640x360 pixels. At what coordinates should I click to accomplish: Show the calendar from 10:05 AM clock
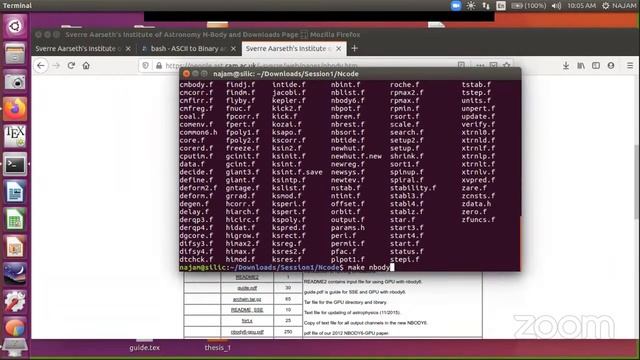[x=582, y=6]
